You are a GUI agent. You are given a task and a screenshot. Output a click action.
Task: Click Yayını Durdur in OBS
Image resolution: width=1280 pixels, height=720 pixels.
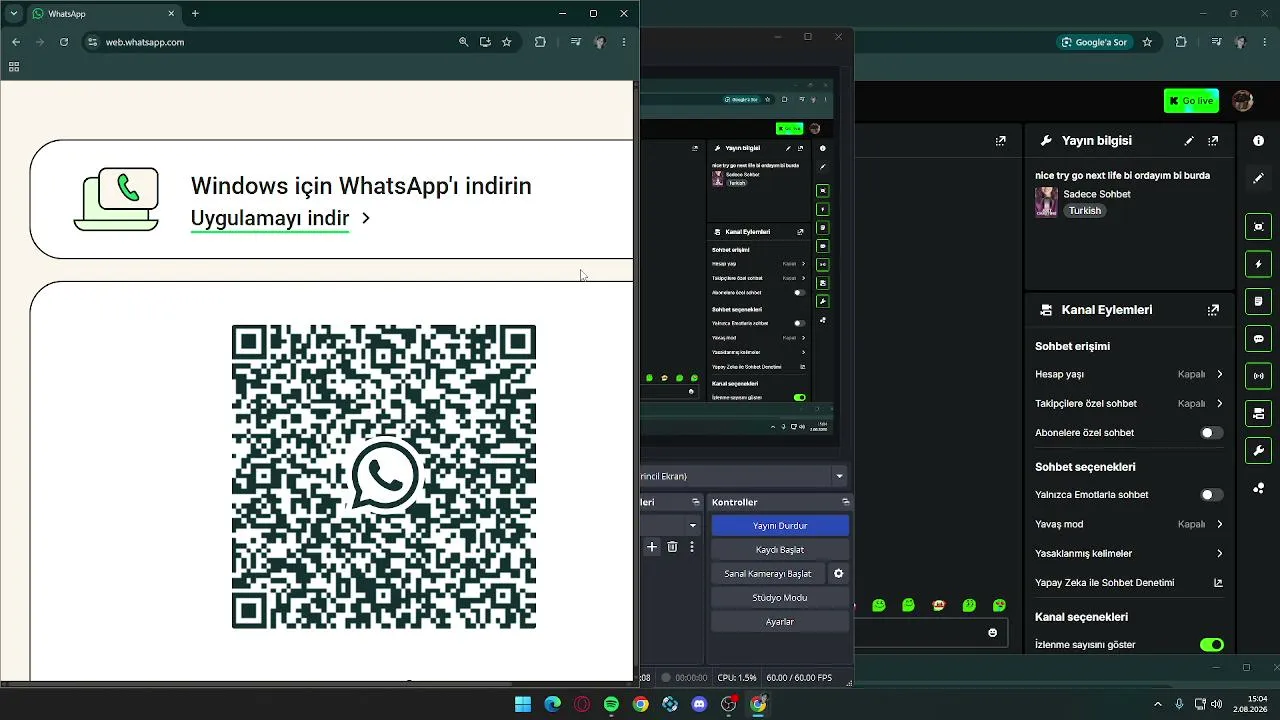coord(780,526)
